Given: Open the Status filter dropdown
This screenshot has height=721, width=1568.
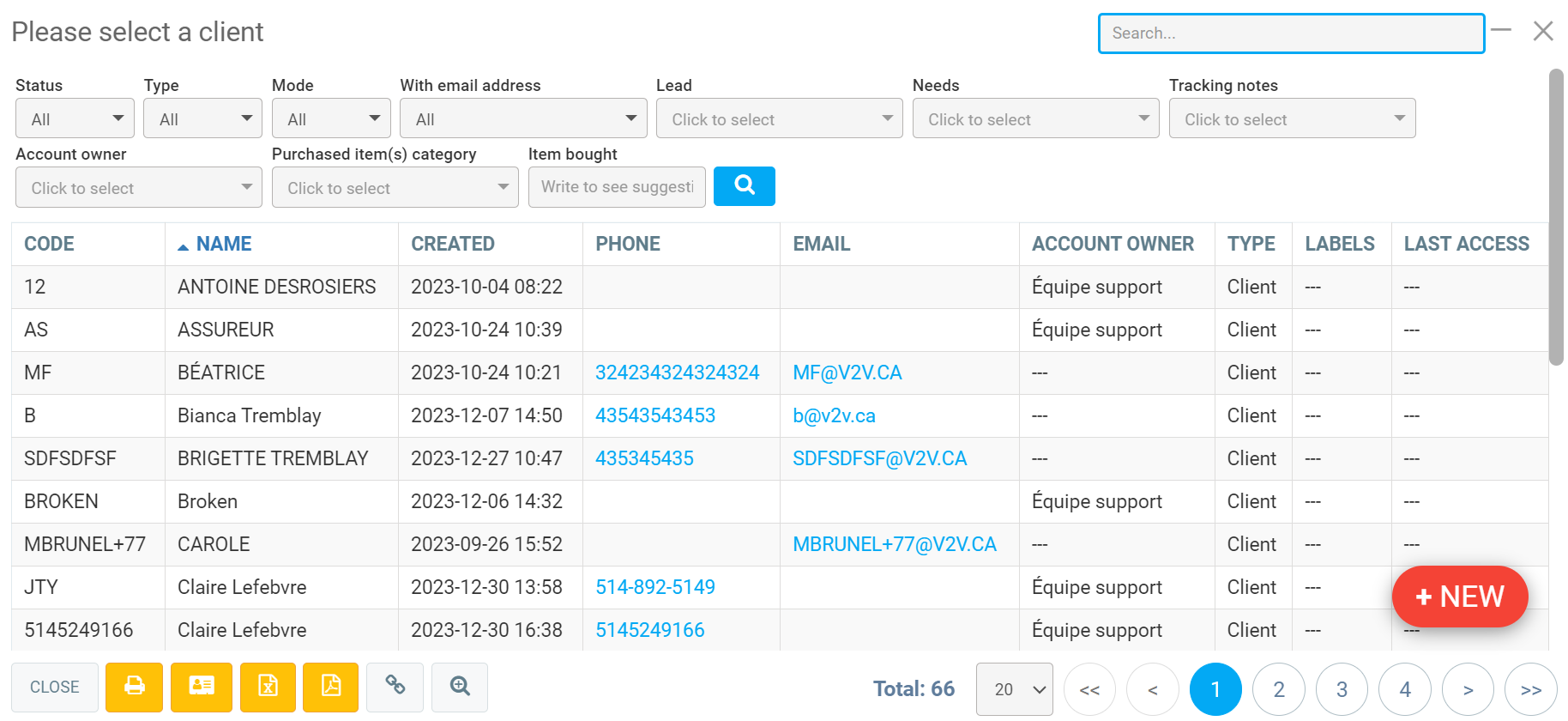Looking at the screenshot, I should pyautogui.click(x=75, y=118).
